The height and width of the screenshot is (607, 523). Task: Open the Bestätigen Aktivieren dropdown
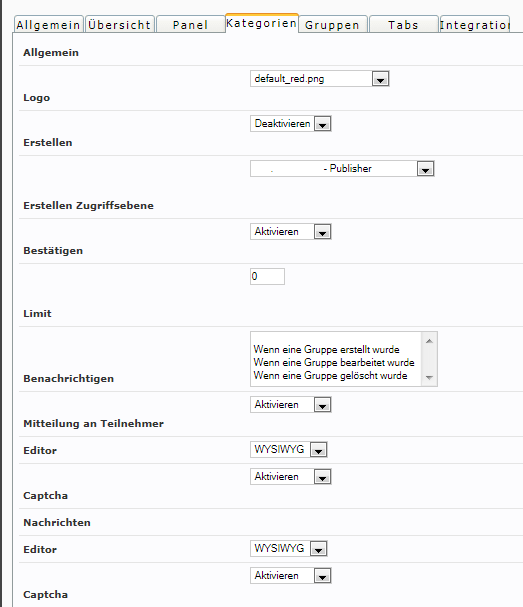tap(290, 231)
